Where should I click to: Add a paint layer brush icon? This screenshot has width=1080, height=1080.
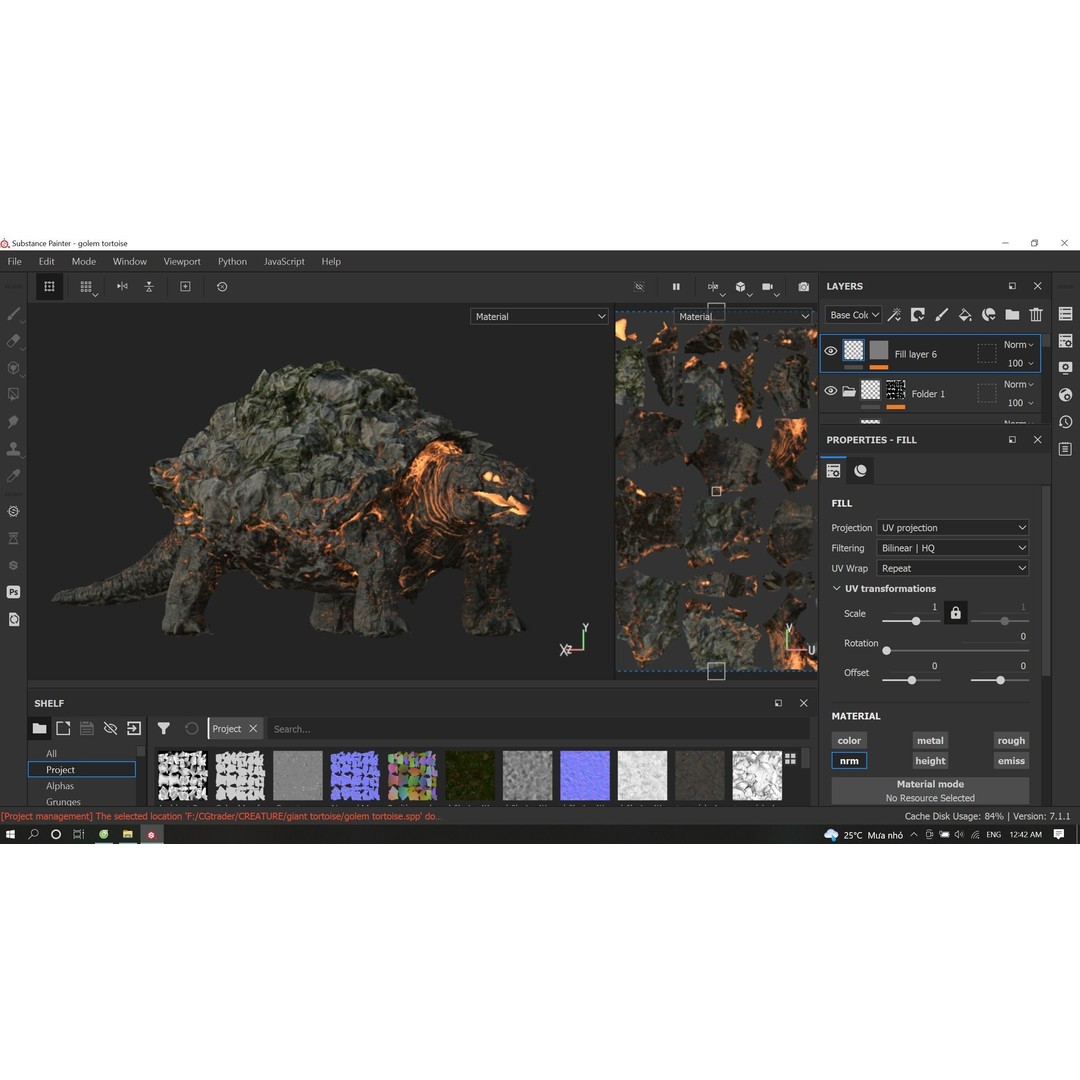[941, 315]
